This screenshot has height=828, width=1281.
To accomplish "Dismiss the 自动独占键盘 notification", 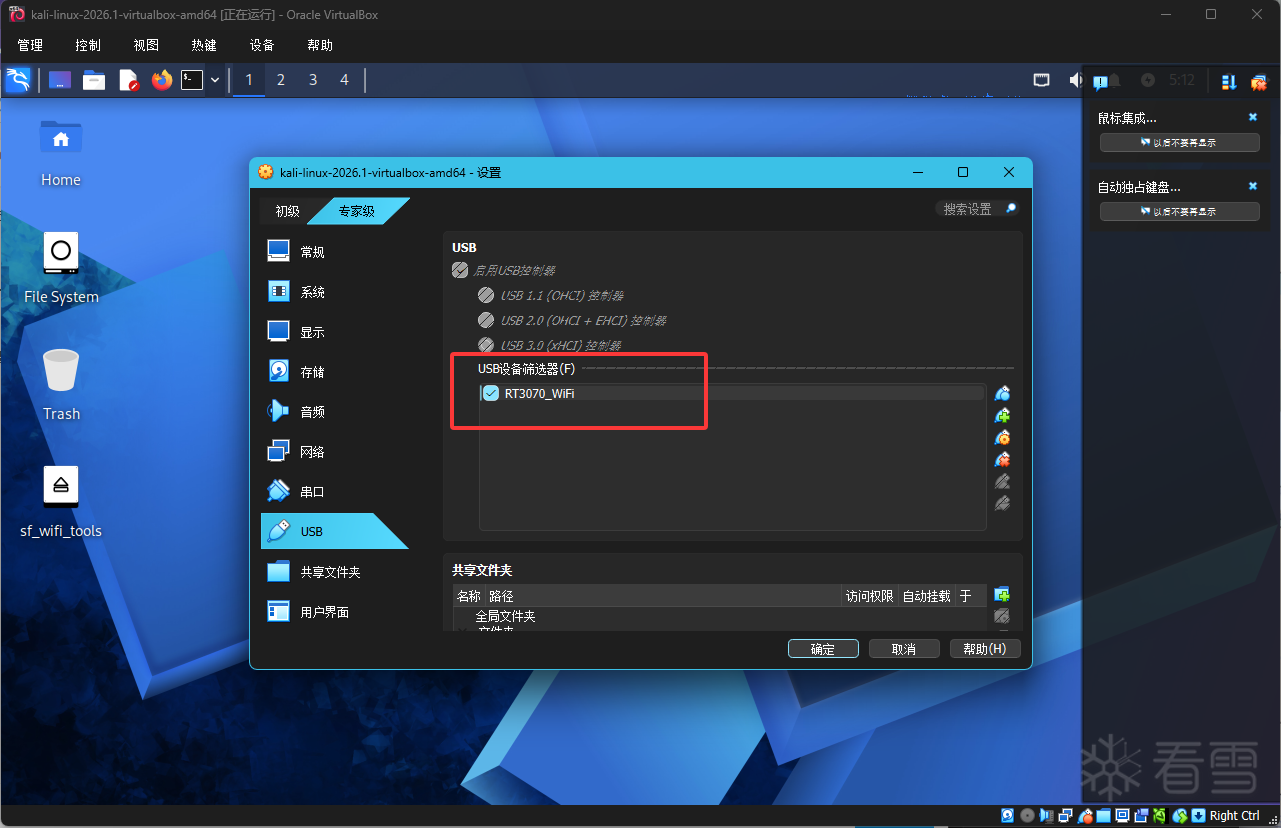I will click(1253, 186).
